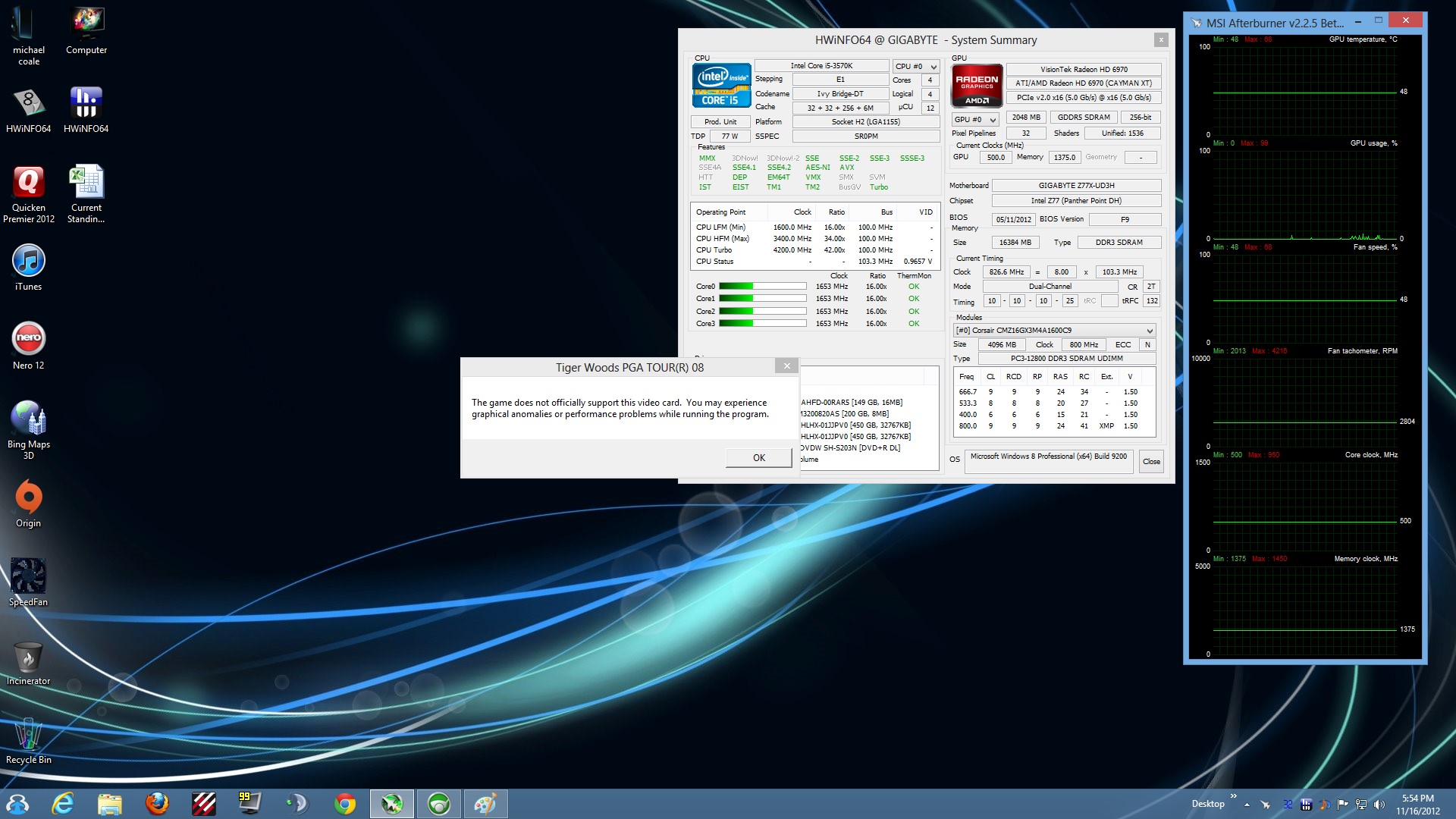Screen dimensions: 1456x819
Task: Click Close button in HWiNFO64 summary
Action: coord(1151,461)
